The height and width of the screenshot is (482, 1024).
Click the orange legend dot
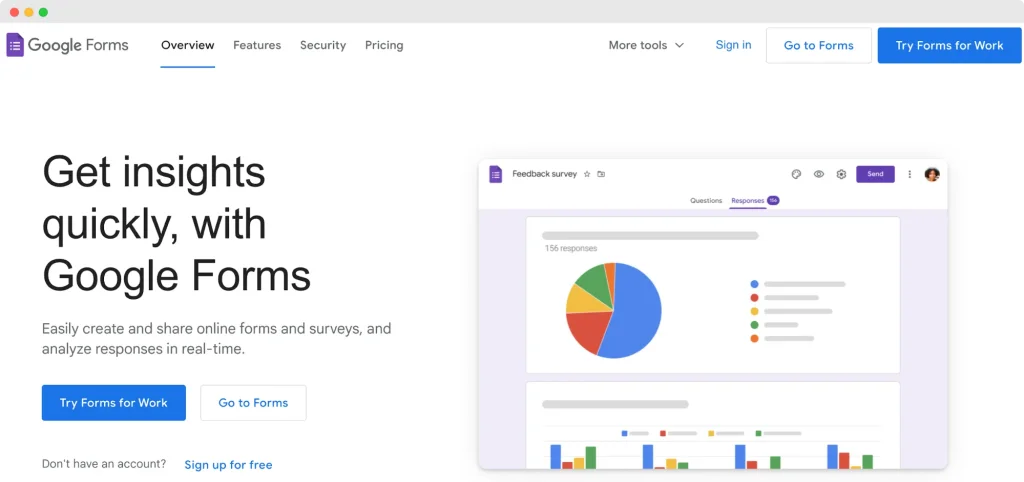click(754, 338)
